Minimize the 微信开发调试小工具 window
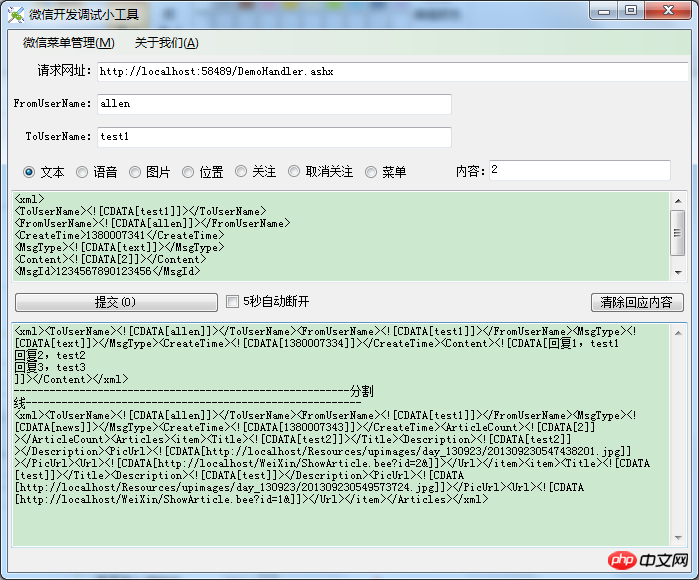Image resolution: width=699 pixels, height=580 pixels. pyautogui.click(x=604, y=11)
